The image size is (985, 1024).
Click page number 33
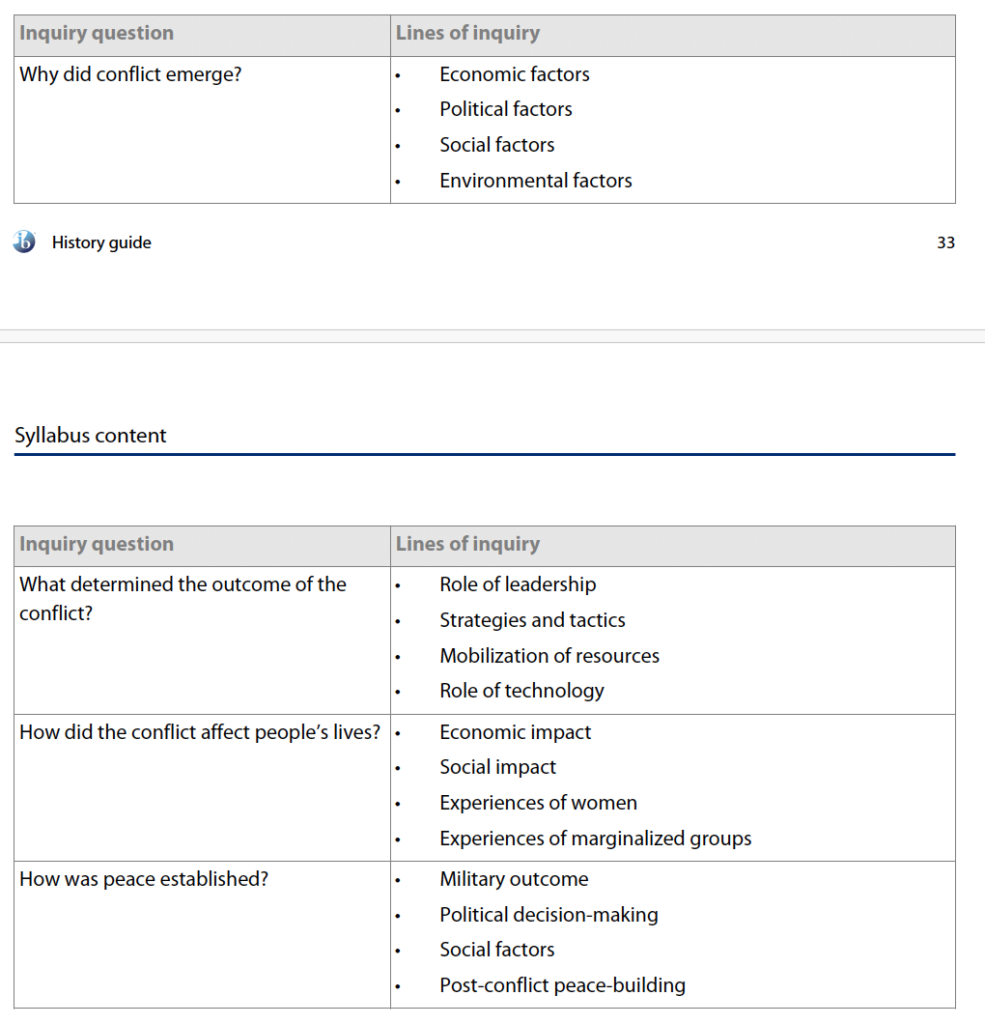[x=946, y=243]
